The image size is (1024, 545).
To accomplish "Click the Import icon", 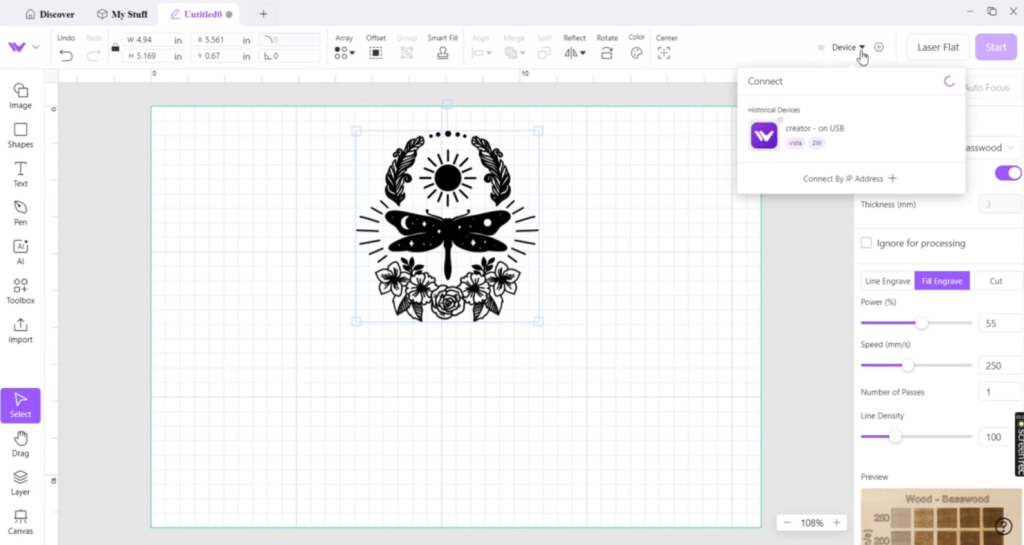I will [20, 329].
